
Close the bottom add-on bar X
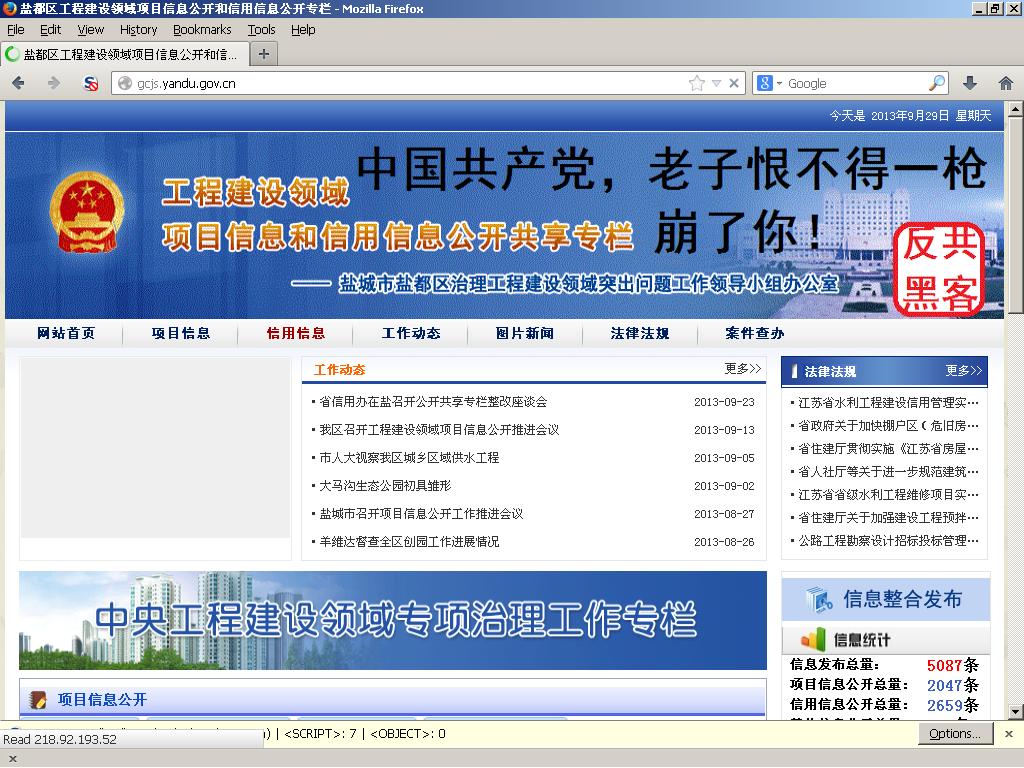[12, 759]
